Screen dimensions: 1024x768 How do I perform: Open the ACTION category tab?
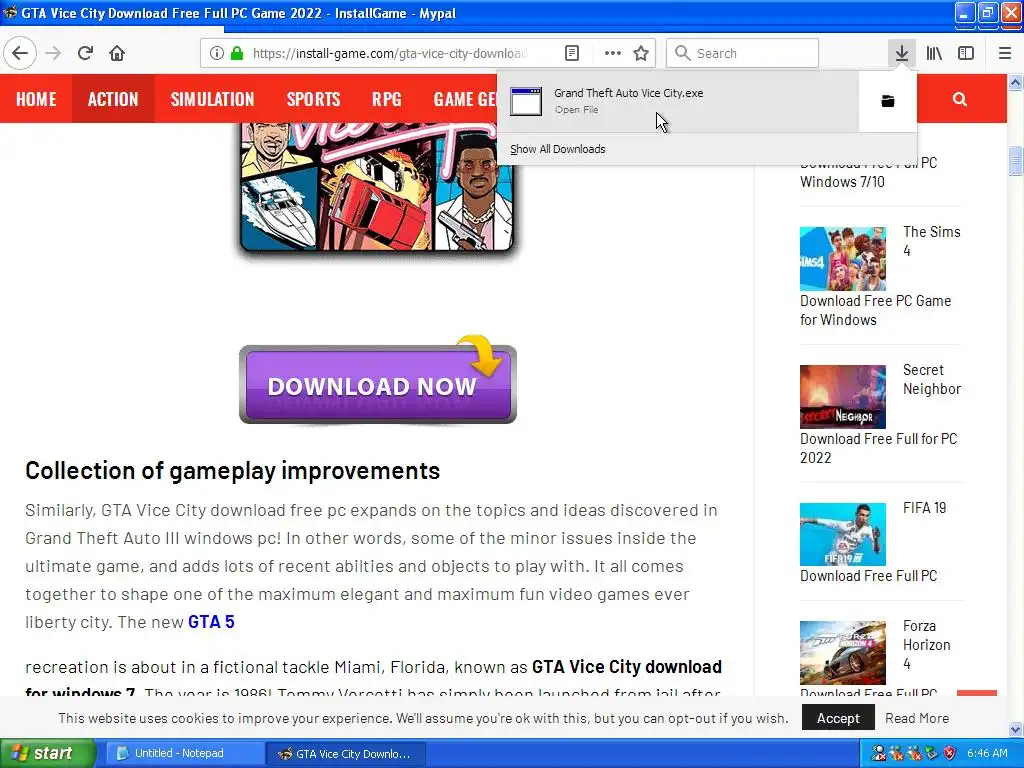coord(113,99)
